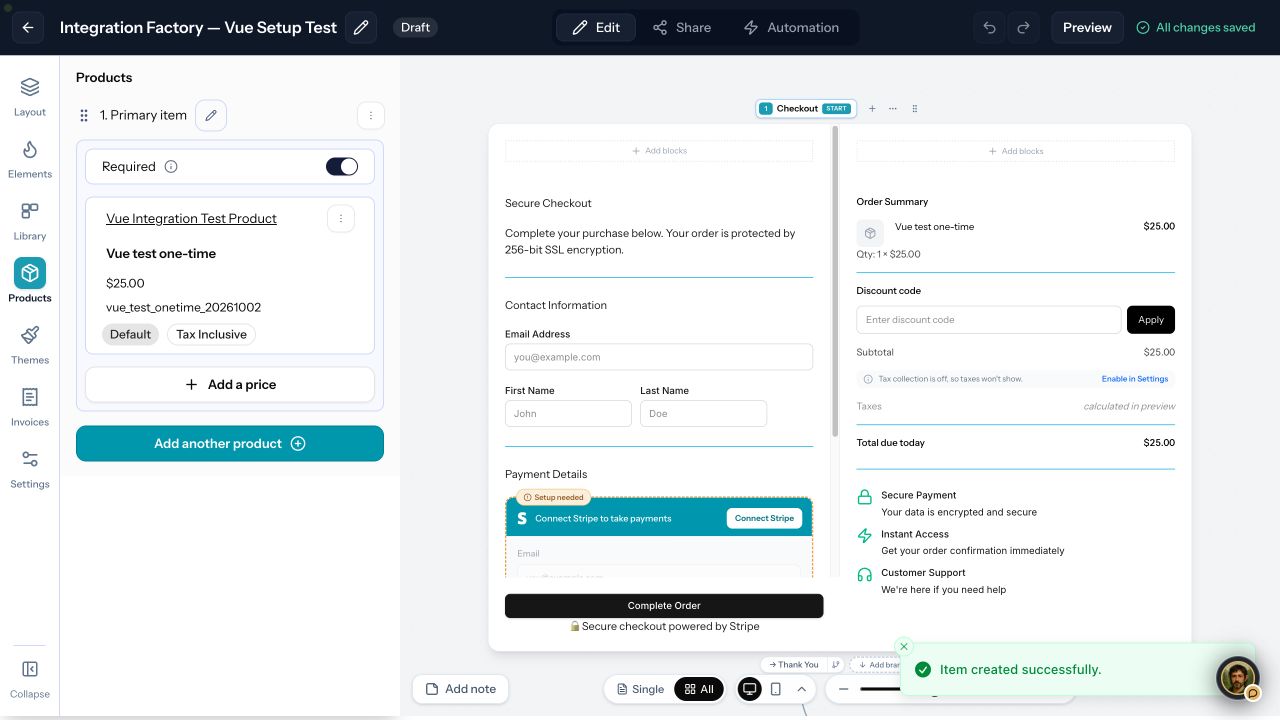Image resolution: width=1280 pixels, height=720 pixels.
Task: Go back using the top-left arrow
Action: pos(28,28)
